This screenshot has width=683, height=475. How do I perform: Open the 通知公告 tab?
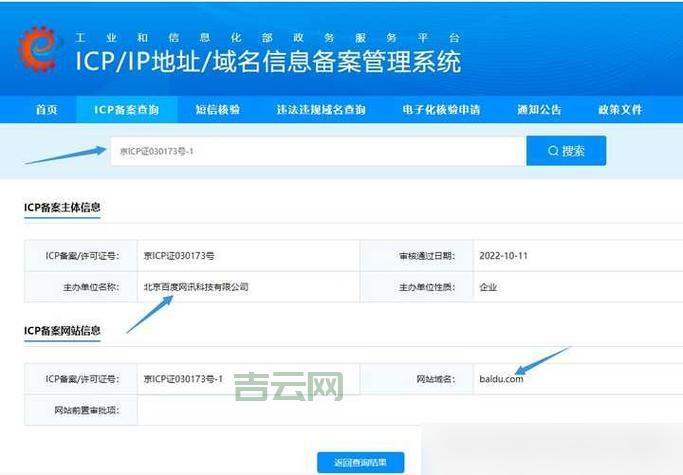[x=539, y=109]
